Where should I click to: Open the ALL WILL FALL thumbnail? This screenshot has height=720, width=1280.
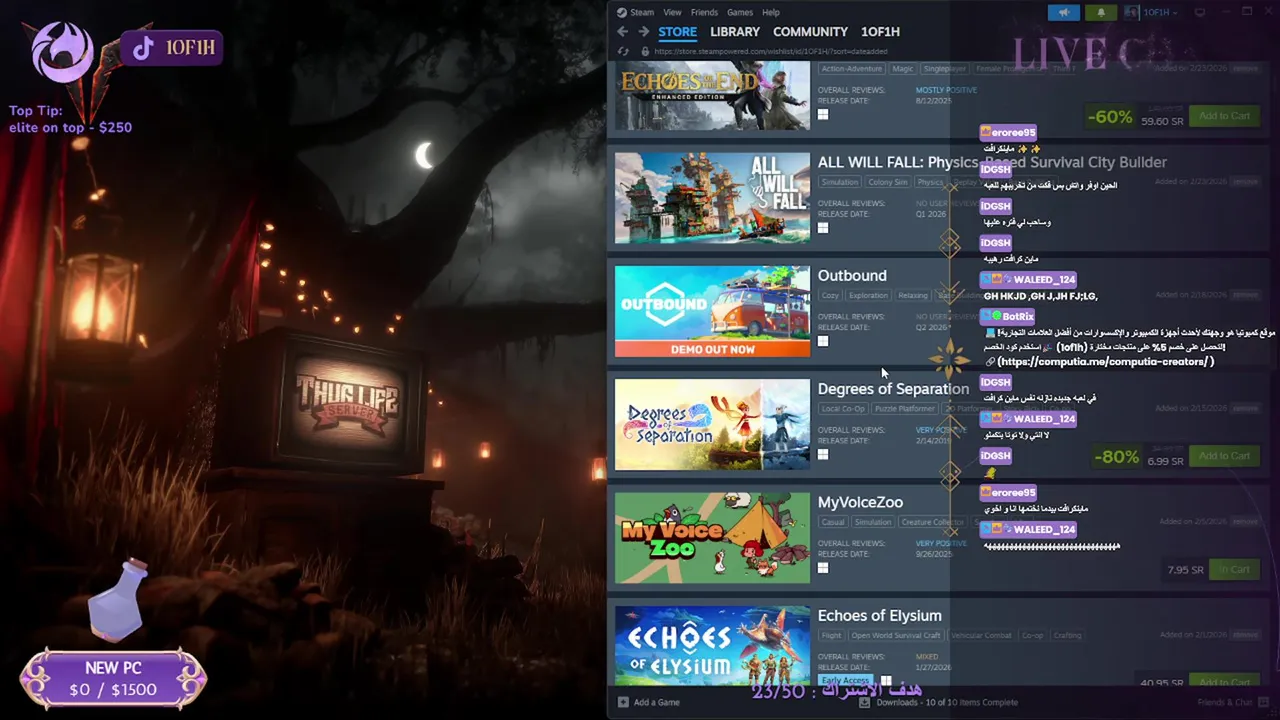coord(712,197)
